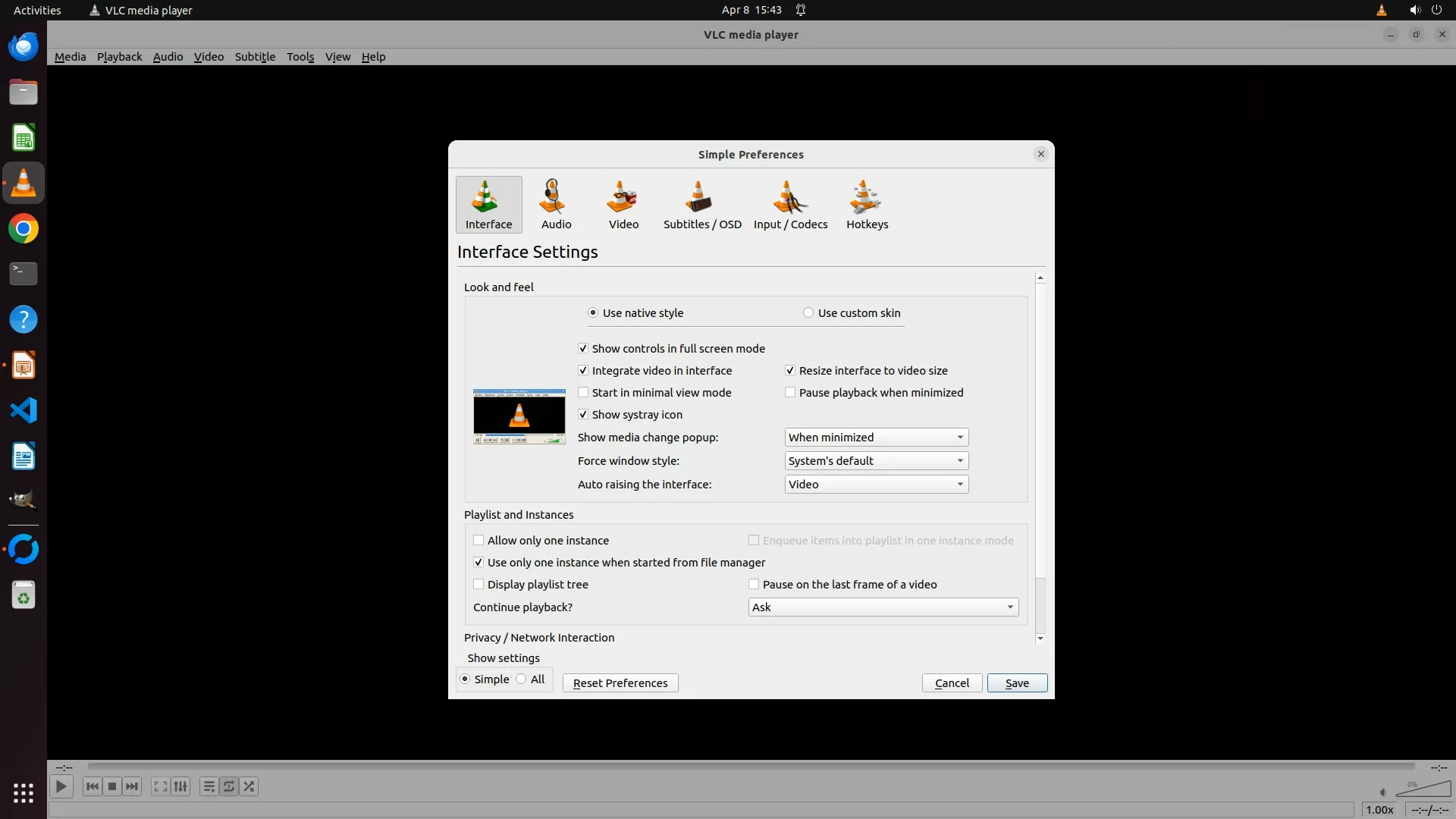Open the Tools menu
Viewport: 1456px width, 819px height.
point(300,57)
